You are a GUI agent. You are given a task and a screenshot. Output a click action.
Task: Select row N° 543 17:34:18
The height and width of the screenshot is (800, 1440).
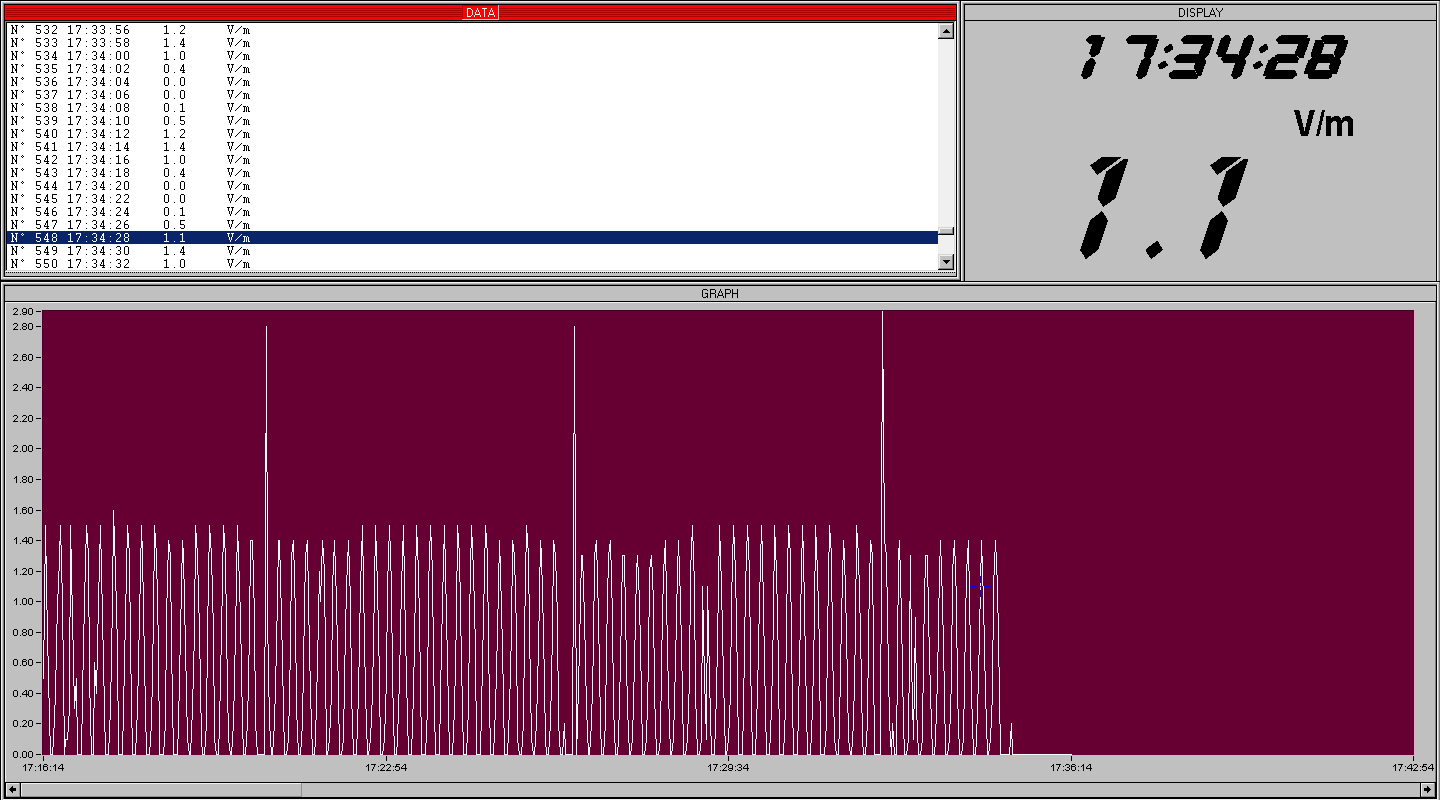472,173
